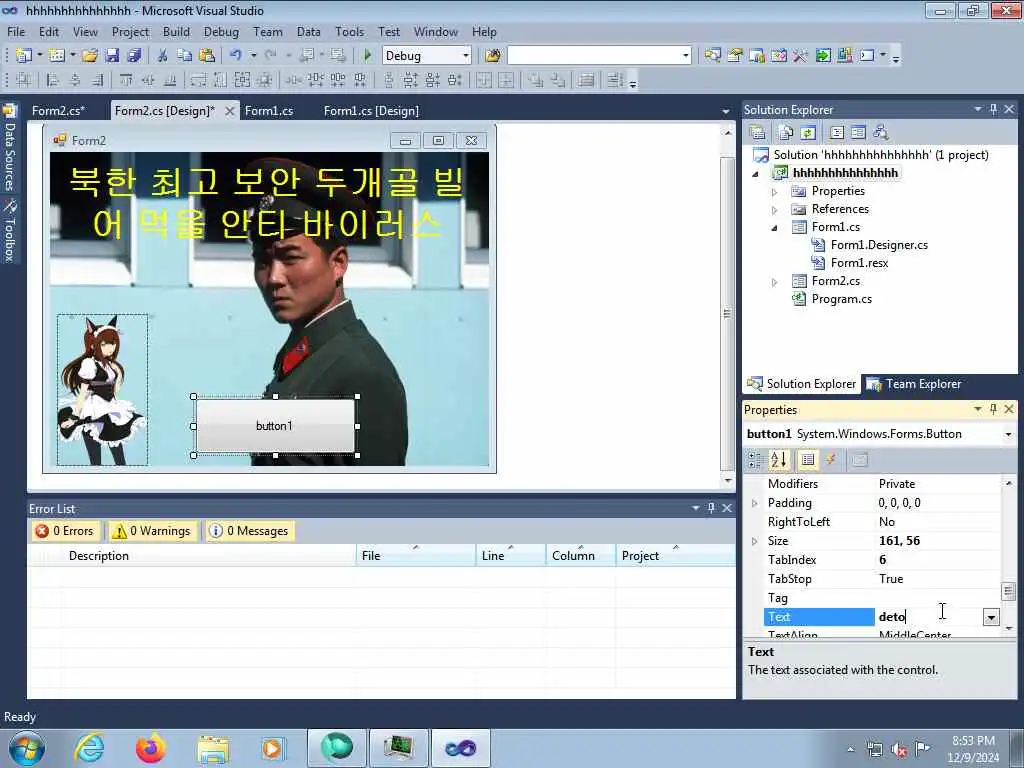Switch to the Form2.cs* code tab
The width and height of the screenshot is (1024, 768).
58,111
